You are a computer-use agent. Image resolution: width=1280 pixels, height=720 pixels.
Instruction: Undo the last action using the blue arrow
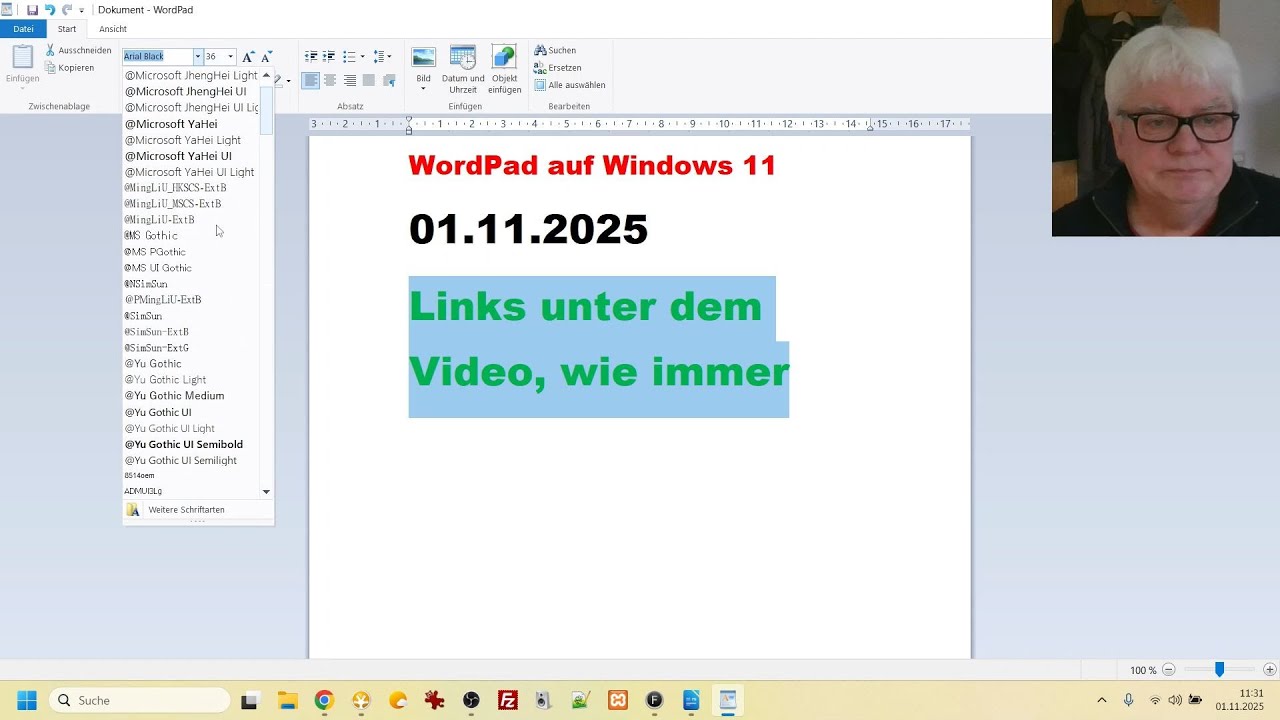[x=49, y=10]
